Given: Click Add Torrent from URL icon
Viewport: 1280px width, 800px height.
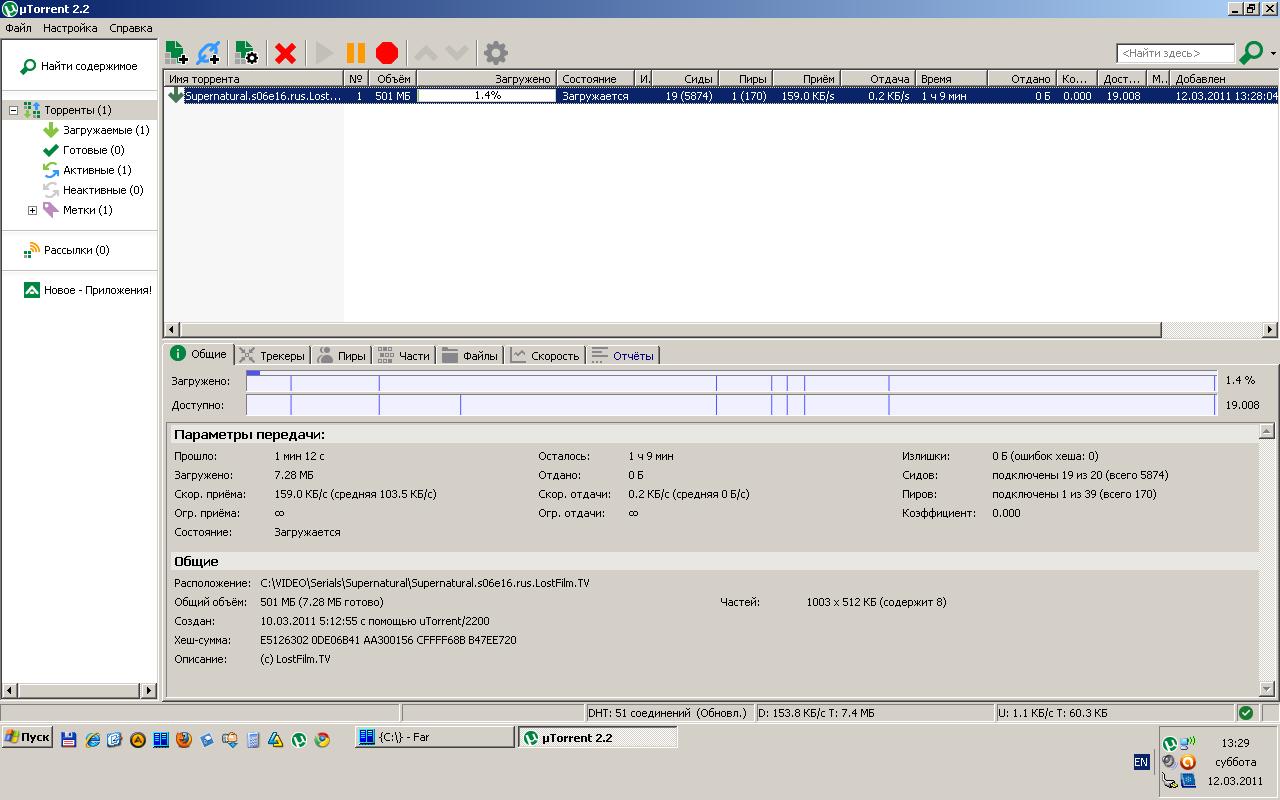Looking at the screenshot, I should coord(209,52).
